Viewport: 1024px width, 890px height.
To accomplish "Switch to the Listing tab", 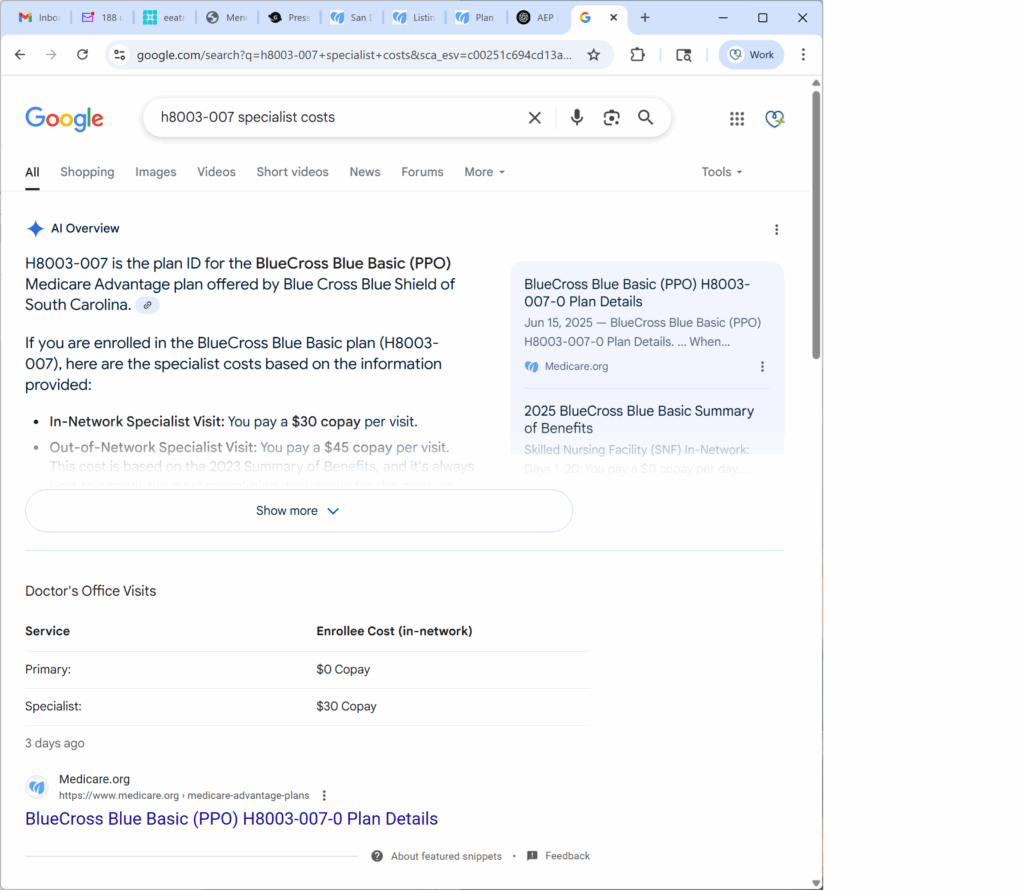I will tap(414, 18).
